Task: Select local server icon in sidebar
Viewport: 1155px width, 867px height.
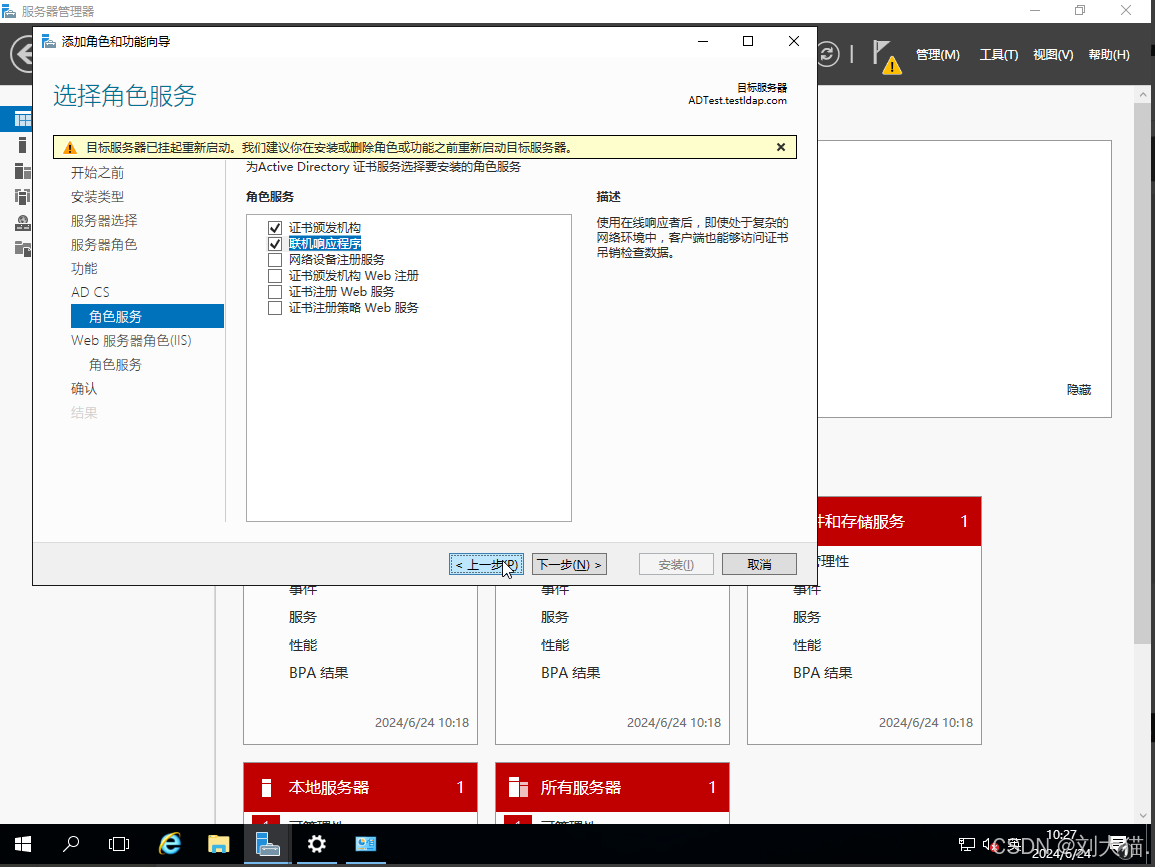Action: [x=22, y=145]
